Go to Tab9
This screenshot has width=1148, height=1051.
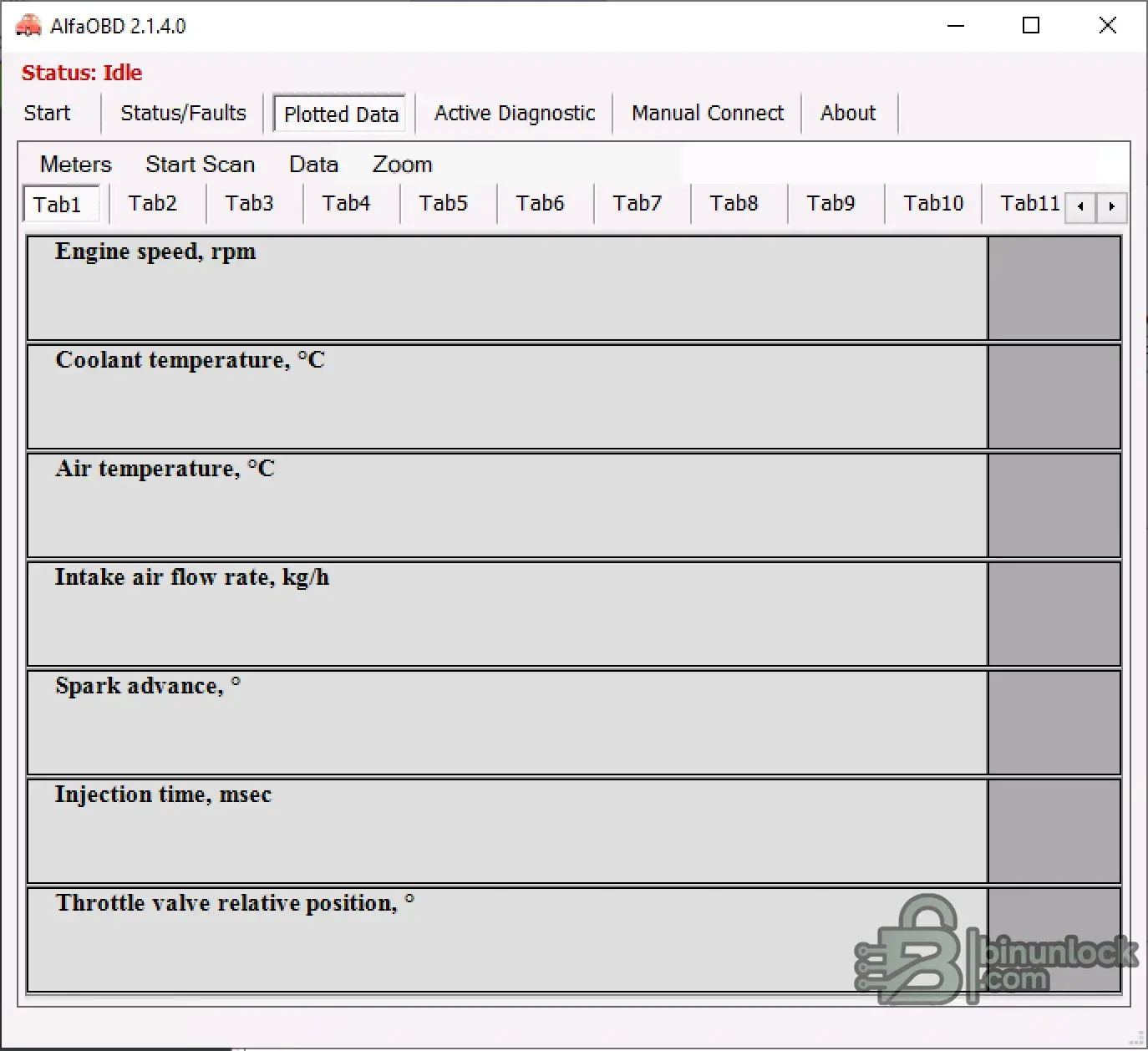pyautogui.click(x=831, y=204)
